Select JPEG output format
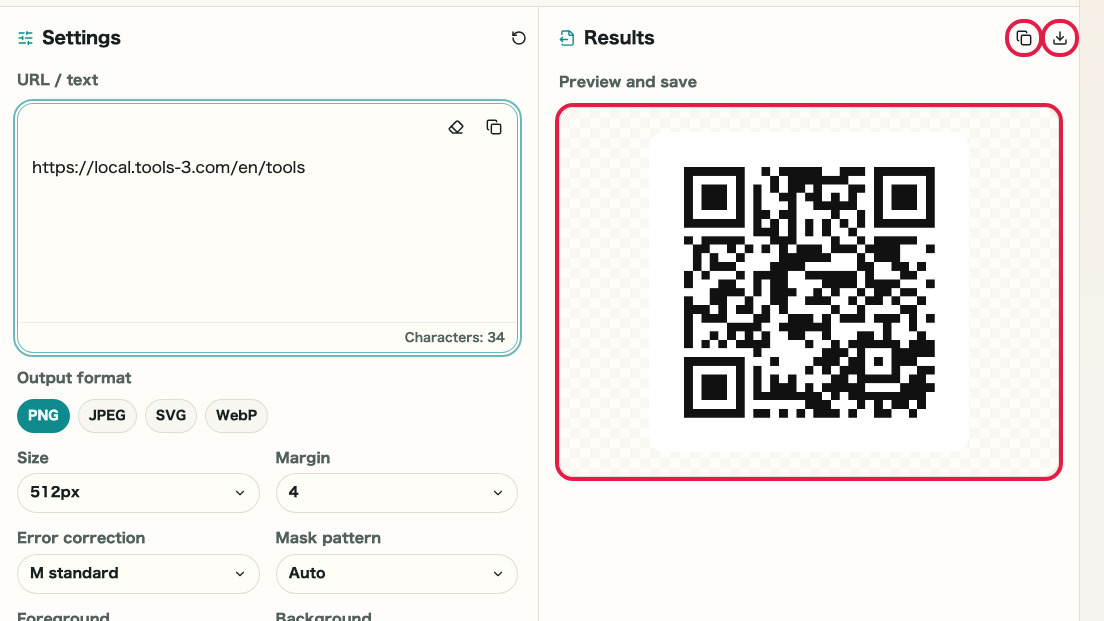The image size is (1104, 621). point(107,415)
